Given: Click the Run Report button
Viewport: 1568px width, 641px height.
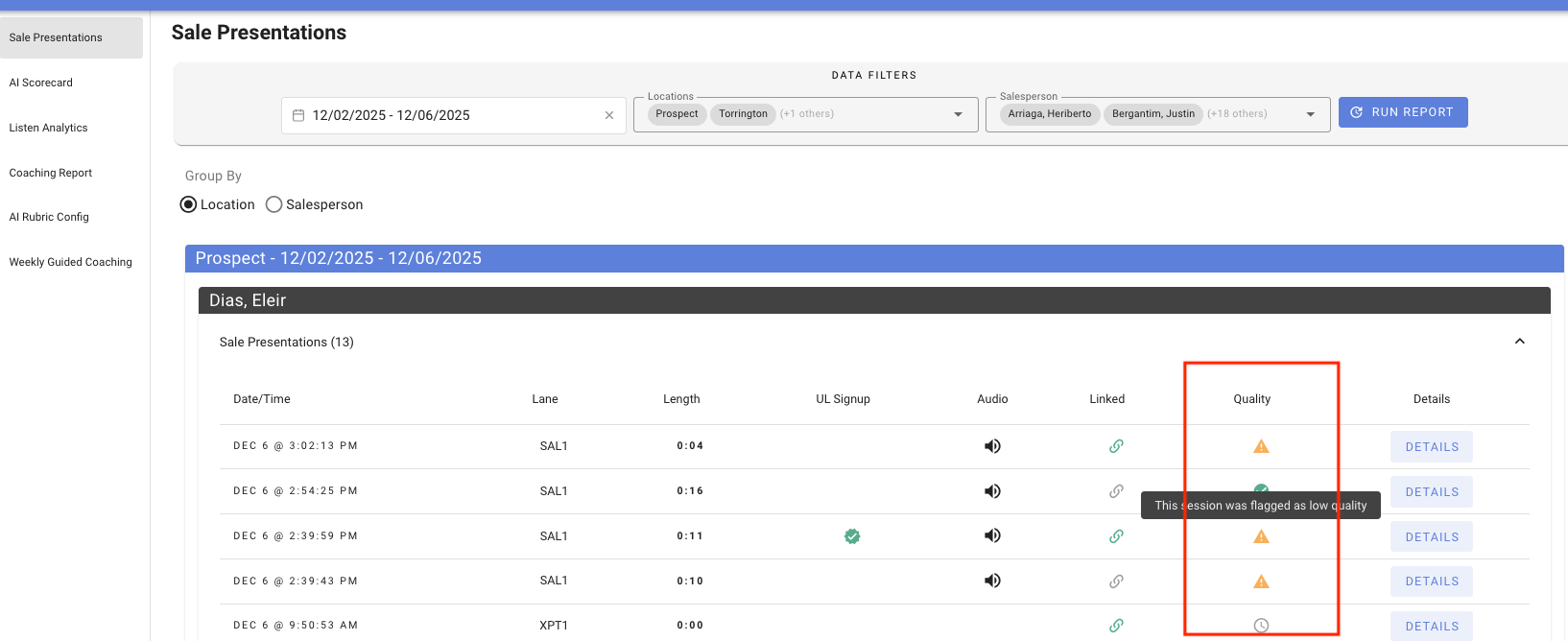Looking at the screenshot, I should 1403,112.
